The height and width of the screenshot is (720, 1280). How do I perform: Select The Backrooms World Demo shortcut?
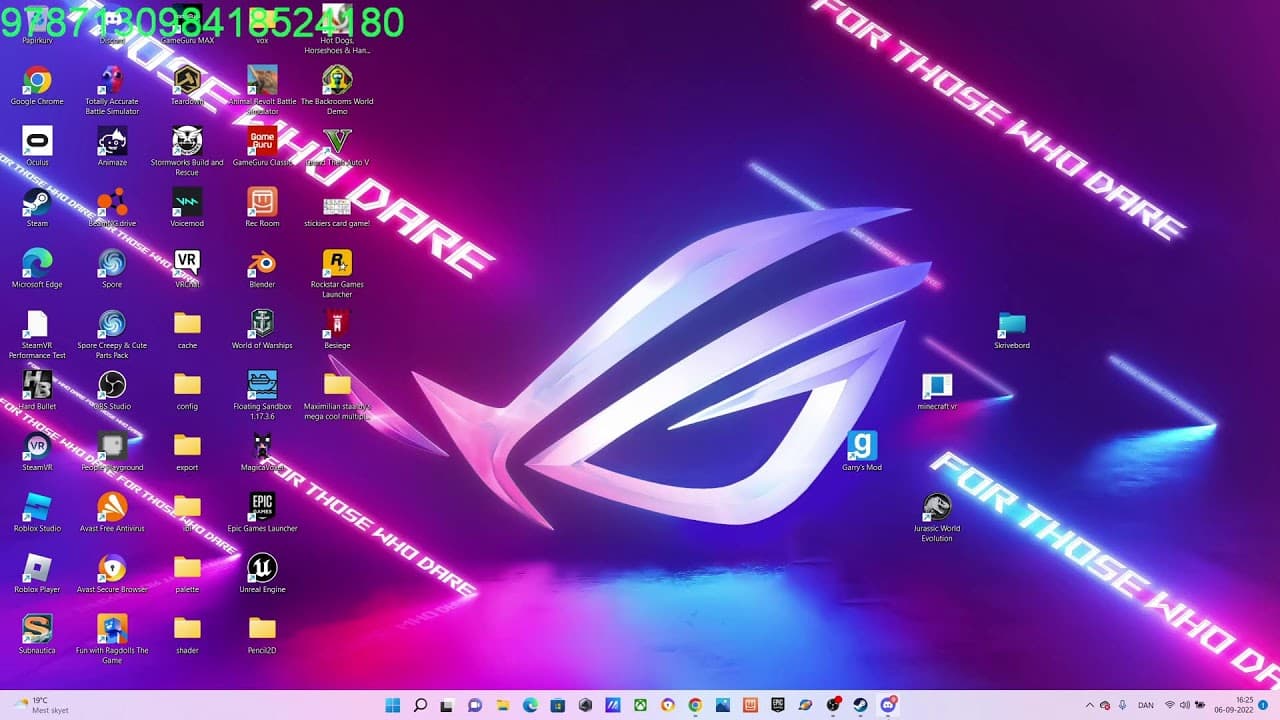[337, 90]
